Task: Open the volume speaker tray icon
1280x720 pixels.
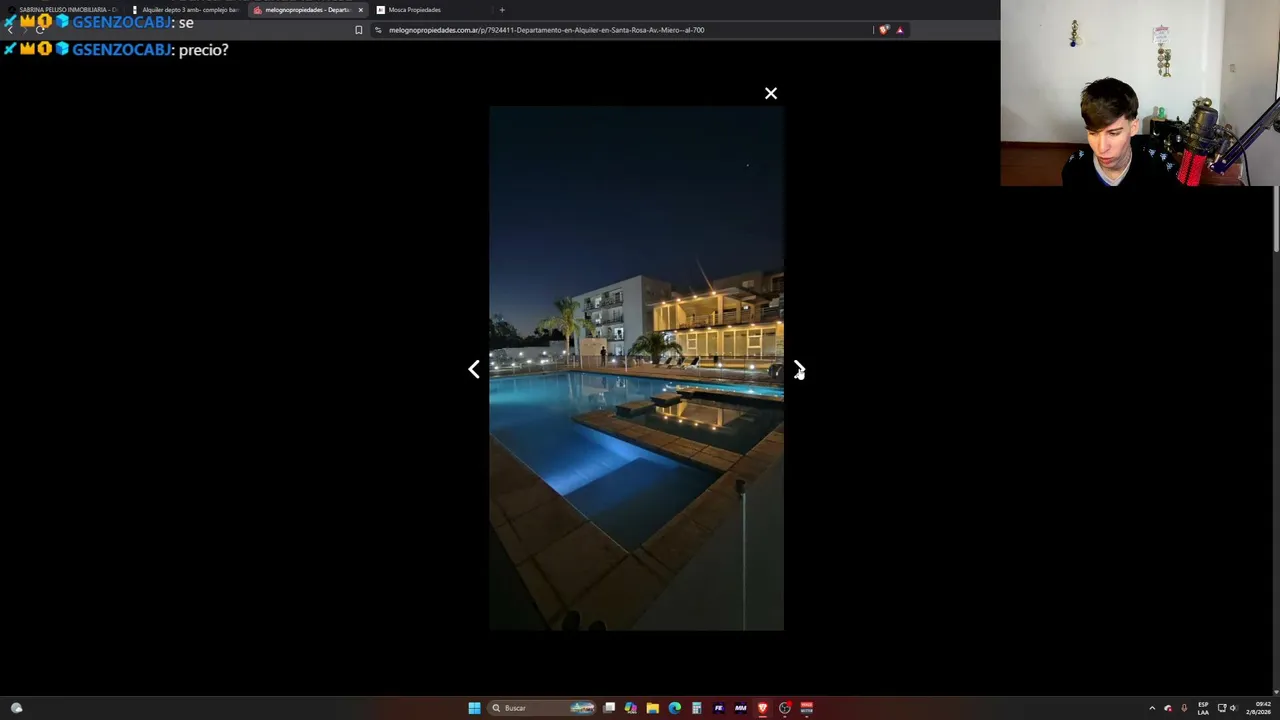Action: click(x=1232, y=708)
